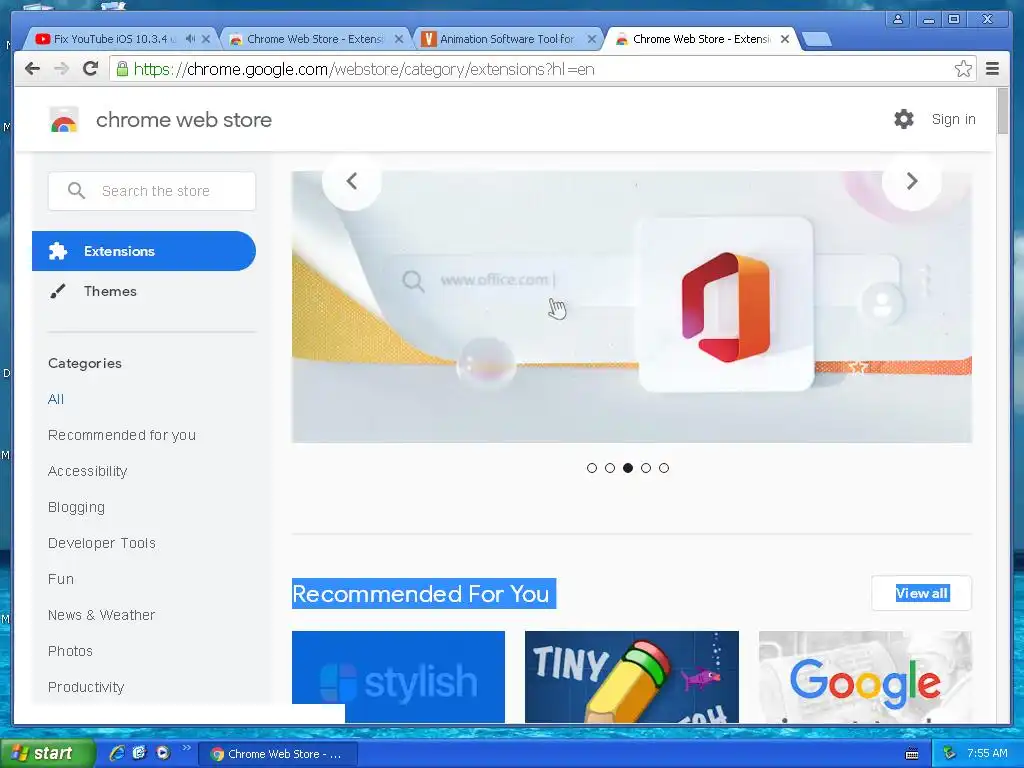Open the Google extension card

[865, 677]
